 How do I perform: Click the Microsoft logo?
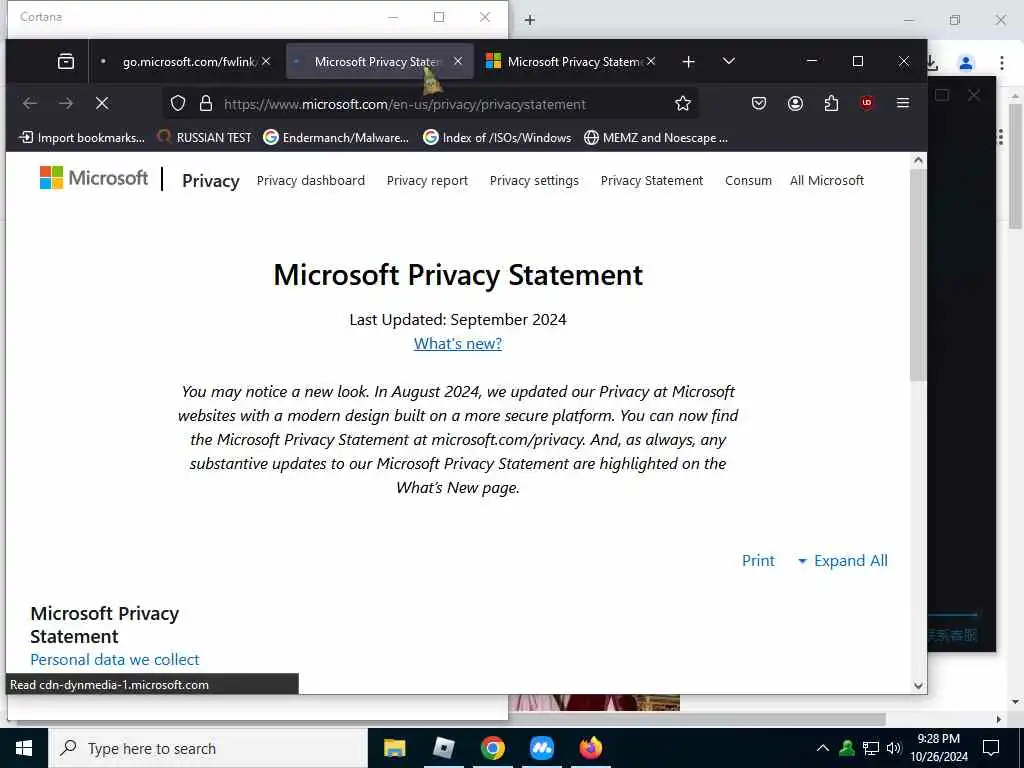pyautogui.click(x=94, y=178)
